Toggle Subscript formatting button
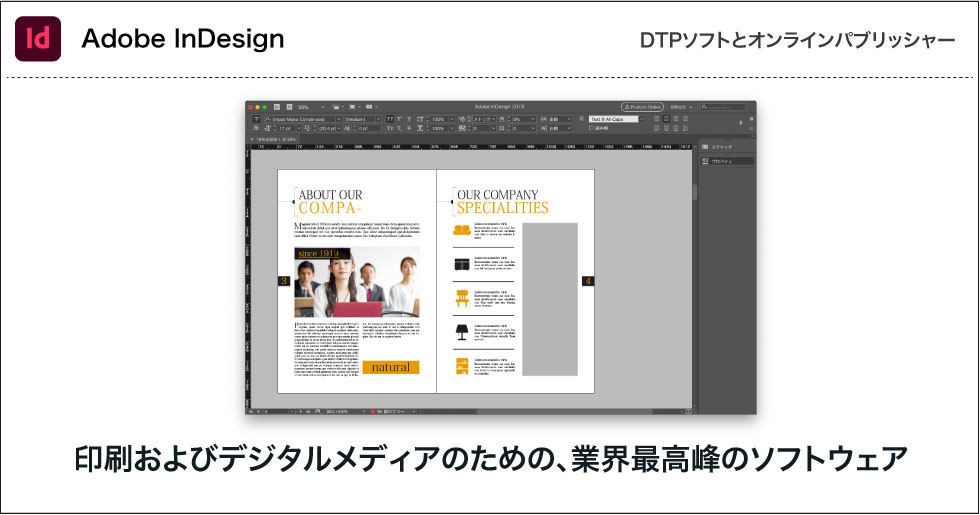 tap(399, 128)
